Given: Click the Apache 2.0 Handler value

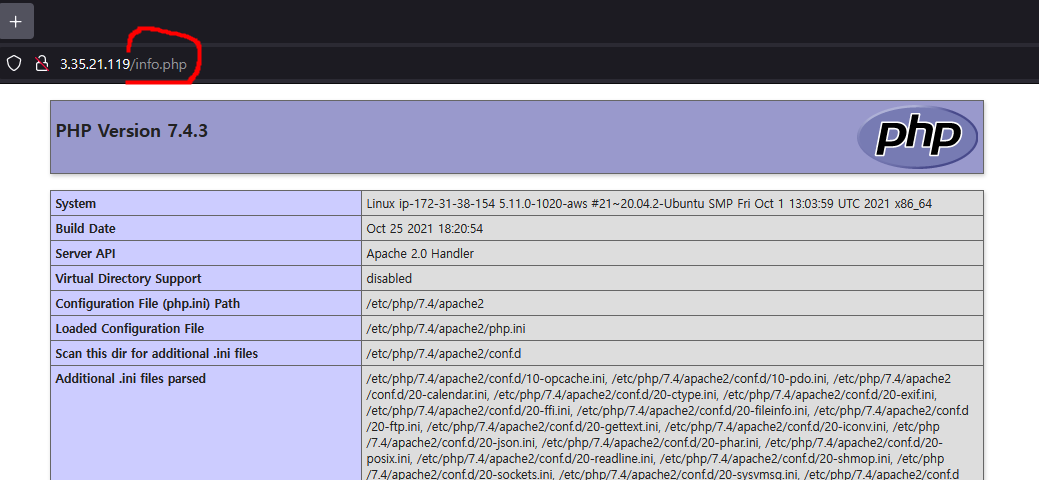Looking at the screenshot, I should click(x=420, y=254).
